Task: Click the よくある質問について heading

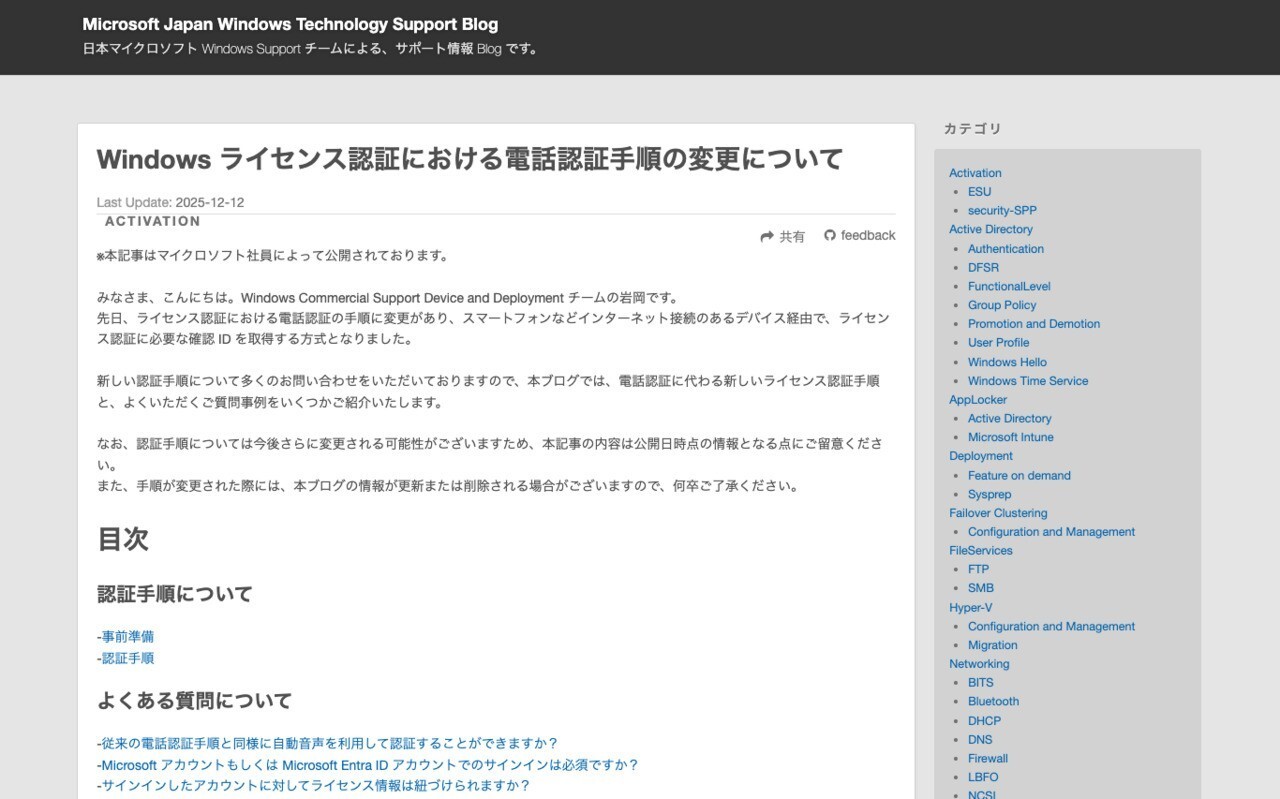Action: coord(194,701)
